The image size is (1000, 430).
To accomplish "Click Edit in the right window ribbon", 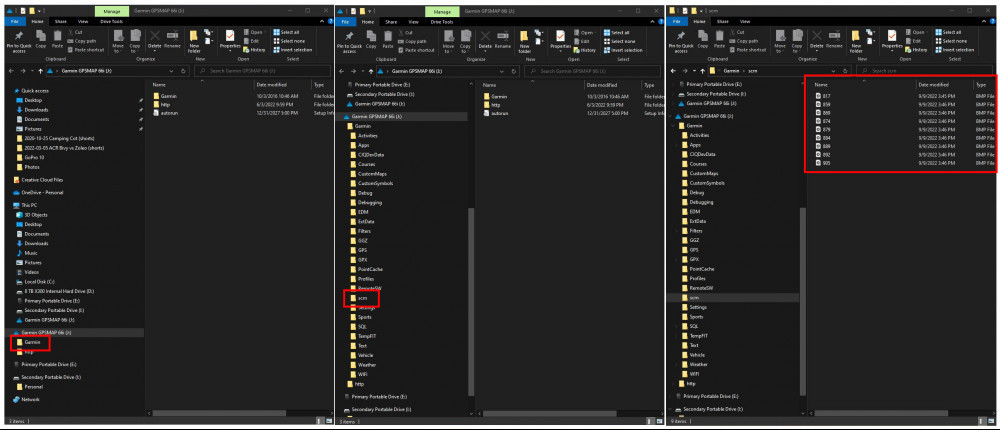I will pos(915,41).
